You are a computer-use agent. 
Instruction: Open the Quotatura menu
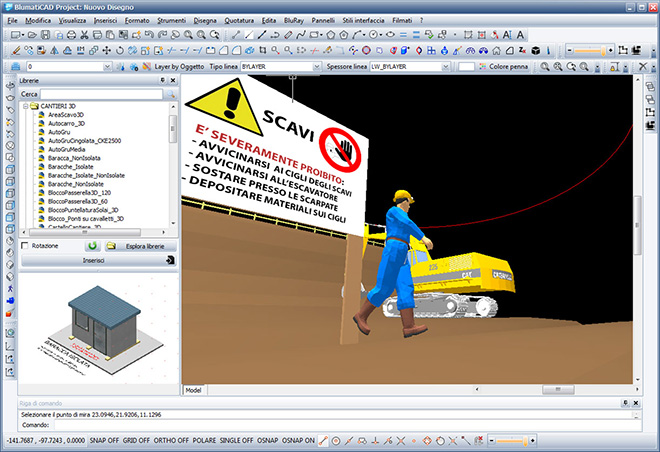239,20
